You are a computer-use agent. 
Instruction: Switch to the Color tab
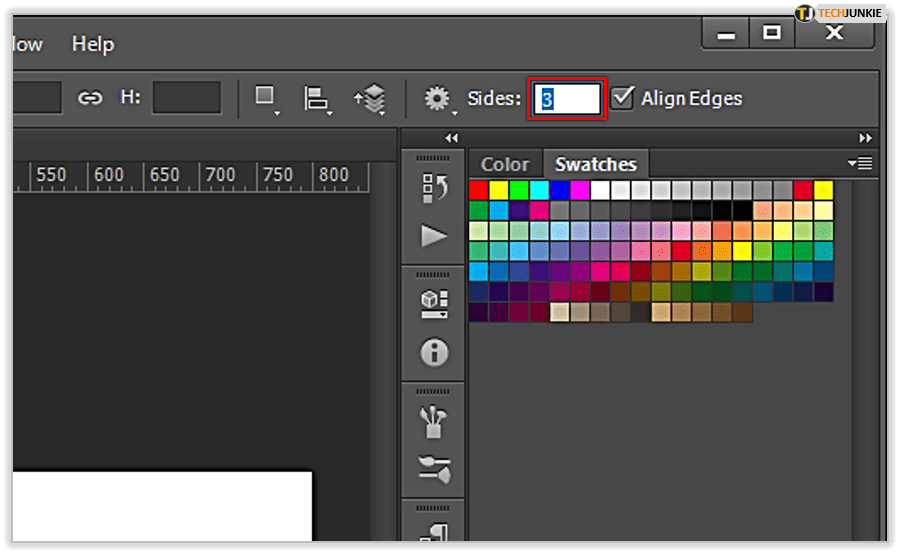tap(505, 164)
